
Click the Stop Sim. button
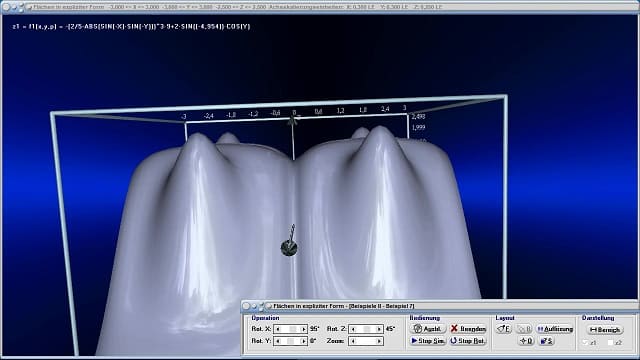[x=428, y=341]
